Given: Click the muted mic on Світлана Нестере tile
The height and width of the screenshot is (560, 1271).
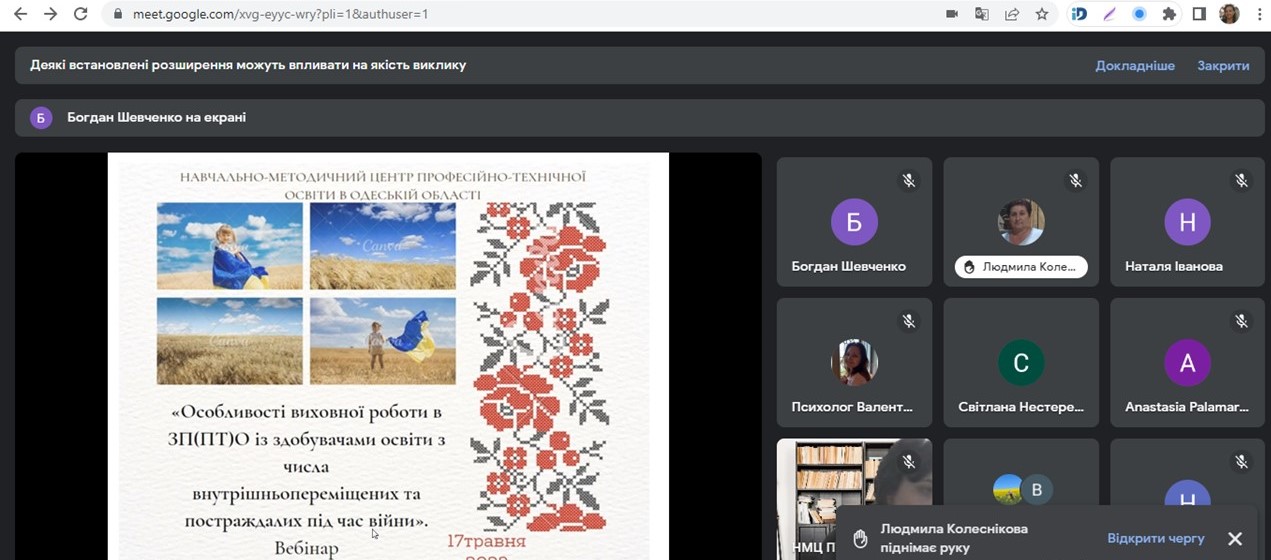Looking at the screenshot, I should [1075, 321].
